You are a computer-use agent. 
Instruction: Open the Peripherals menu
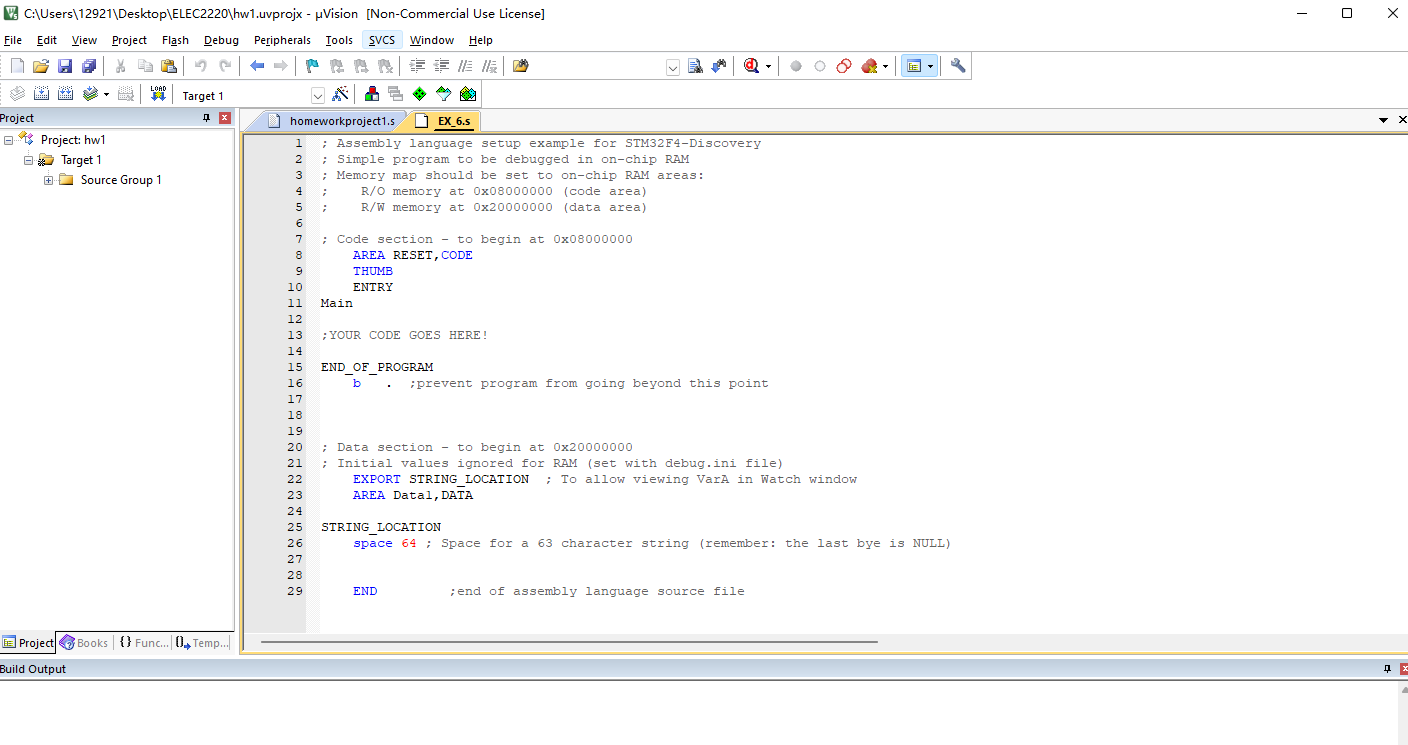(x=282, y=40)
